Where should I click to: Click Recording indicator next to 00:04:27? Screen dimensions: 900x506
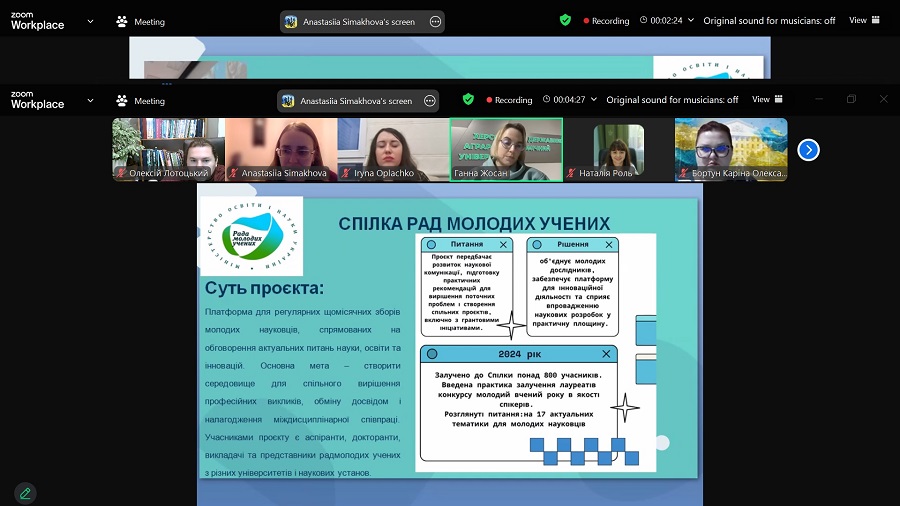coord(509,100)
